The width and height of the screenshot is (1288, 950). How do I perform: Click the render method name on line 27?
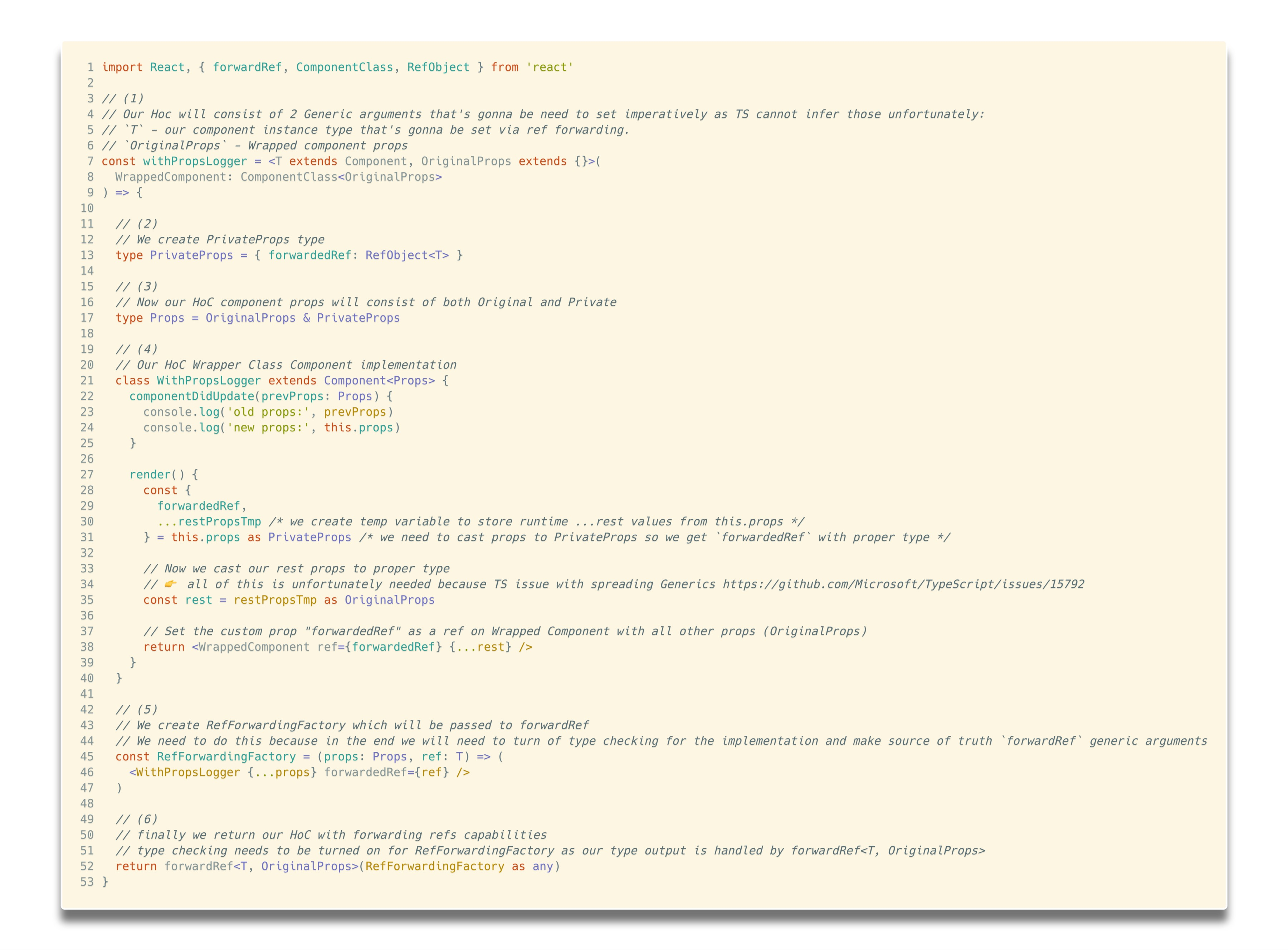coord(150,474)
